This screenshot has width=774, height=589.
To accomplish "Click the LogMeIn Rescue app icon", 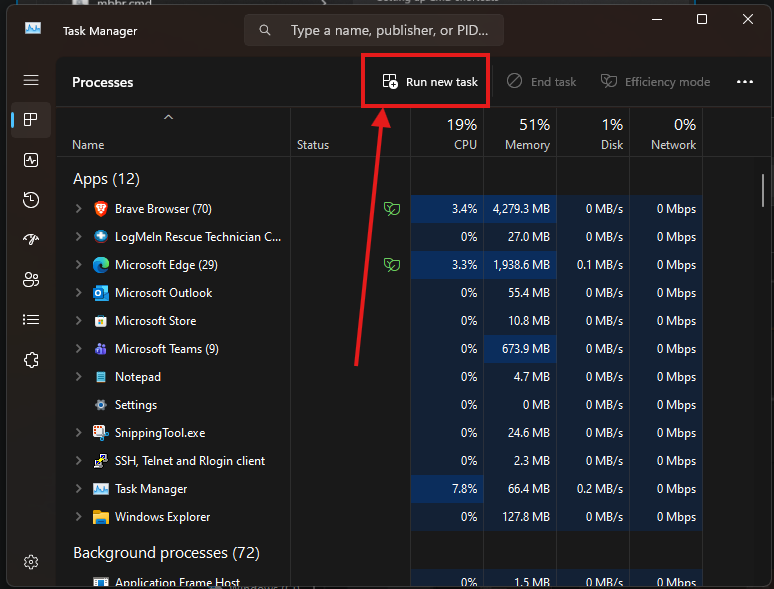I will click(x=101, y=236).
